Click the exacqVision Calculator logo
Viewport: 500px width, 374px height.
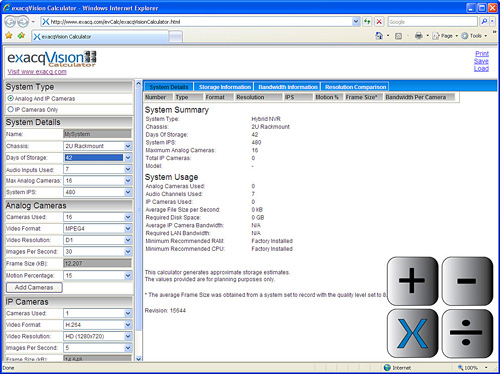[x=52, y=59]
